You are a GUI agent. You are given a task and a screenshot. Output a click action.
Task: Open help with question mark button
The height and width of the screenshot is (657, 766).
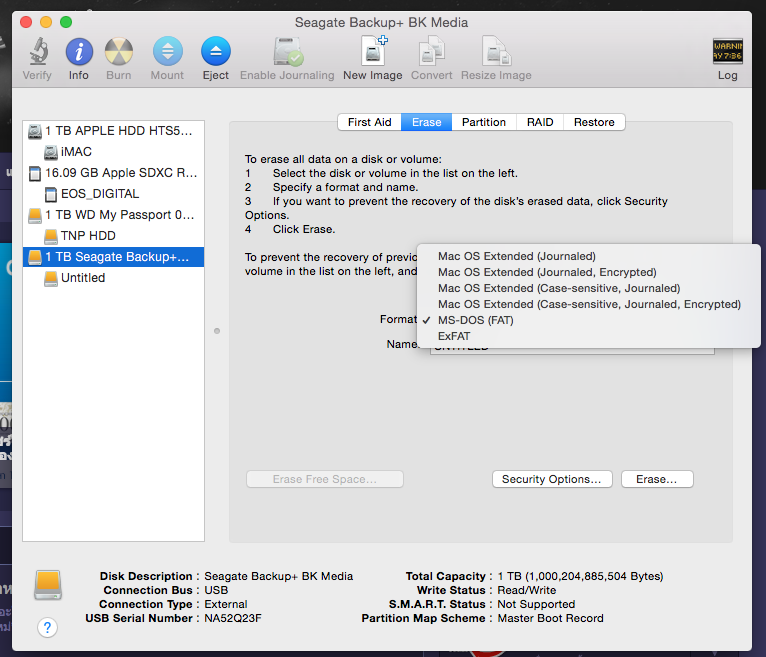click(x=47, y=627)
